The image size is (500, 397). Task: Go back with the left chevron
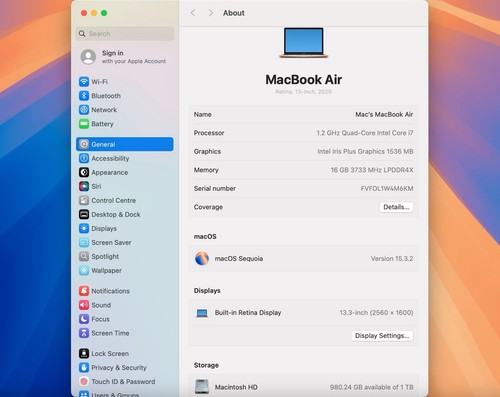coord(193,13)
